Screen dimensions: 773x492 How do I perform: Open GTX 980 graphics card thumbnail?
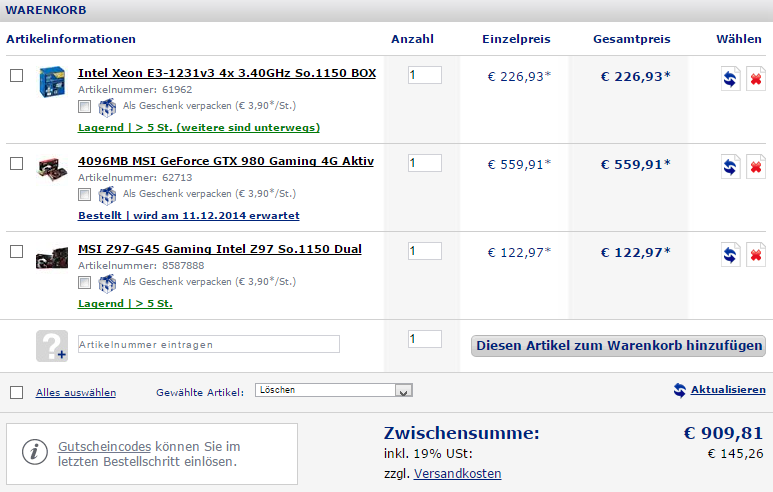click(x=52, y=169)
